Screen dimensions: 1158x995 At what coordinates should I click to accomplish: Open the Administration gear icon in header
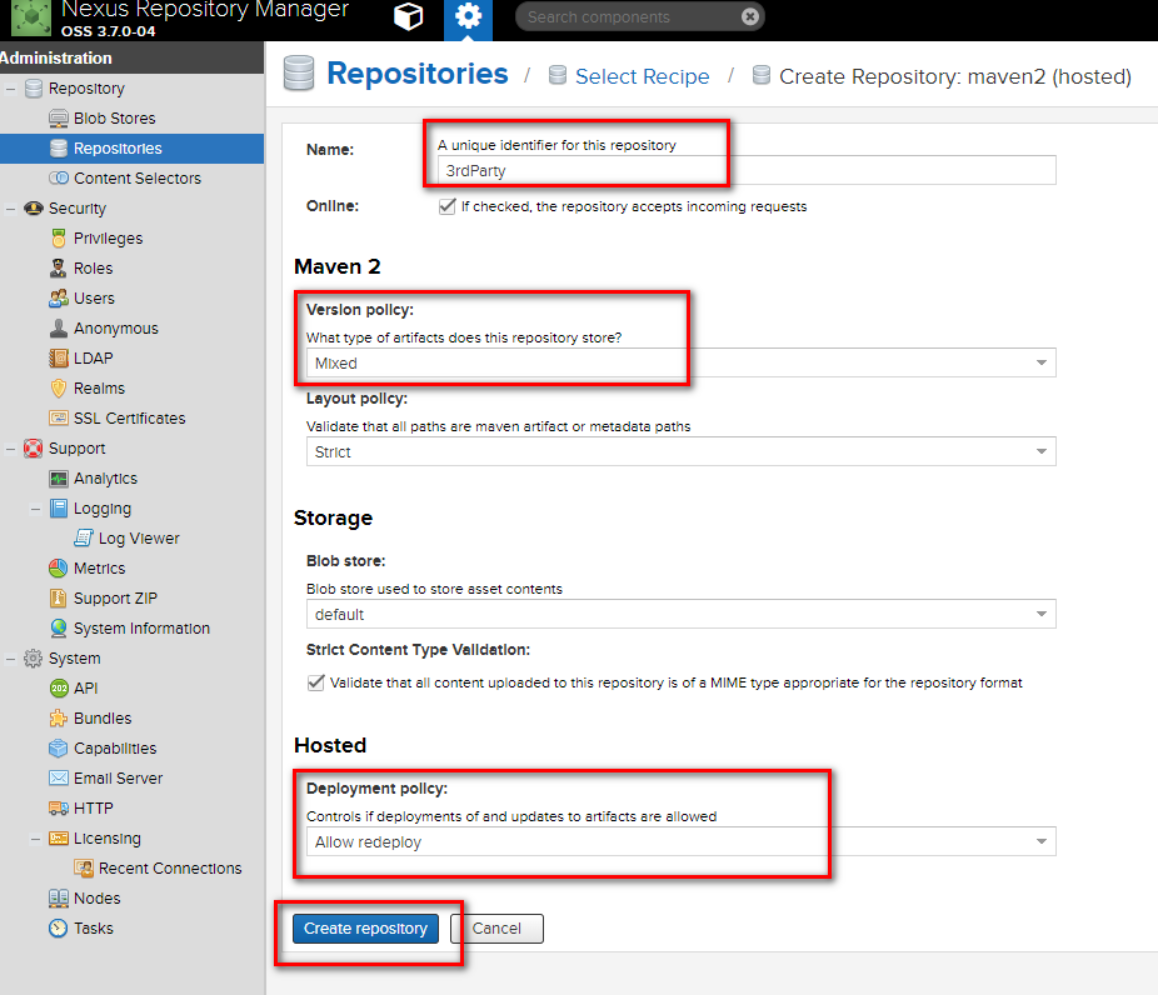click(x=467, y=16)
